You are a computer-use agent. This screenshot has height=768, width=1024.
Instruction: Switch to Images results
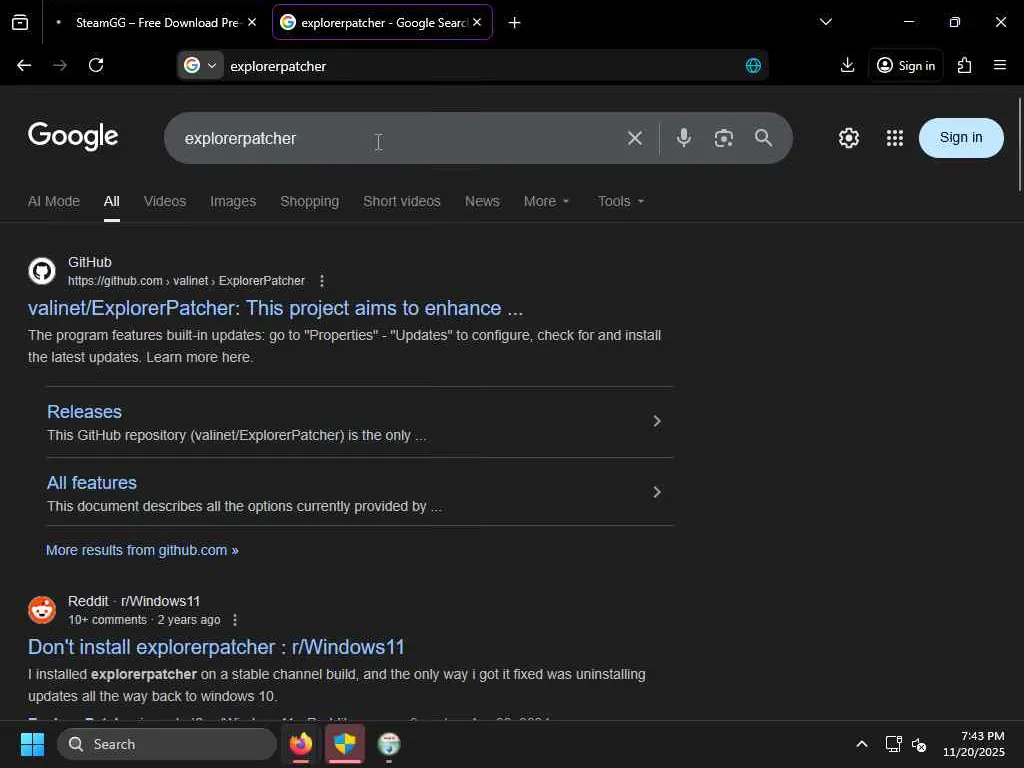[x=233, y=201]
